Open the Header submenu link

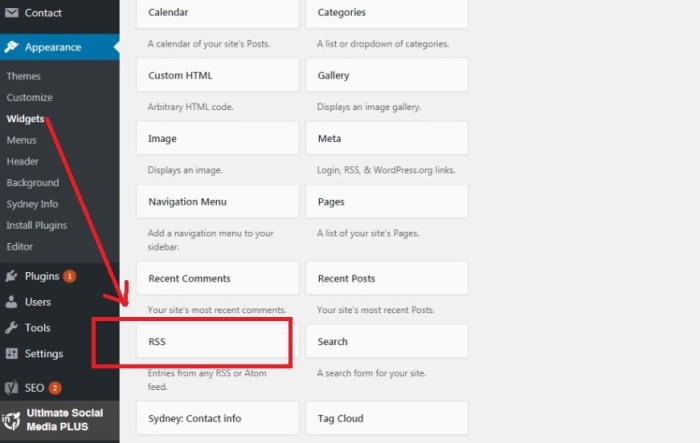[x=22, y=161]
